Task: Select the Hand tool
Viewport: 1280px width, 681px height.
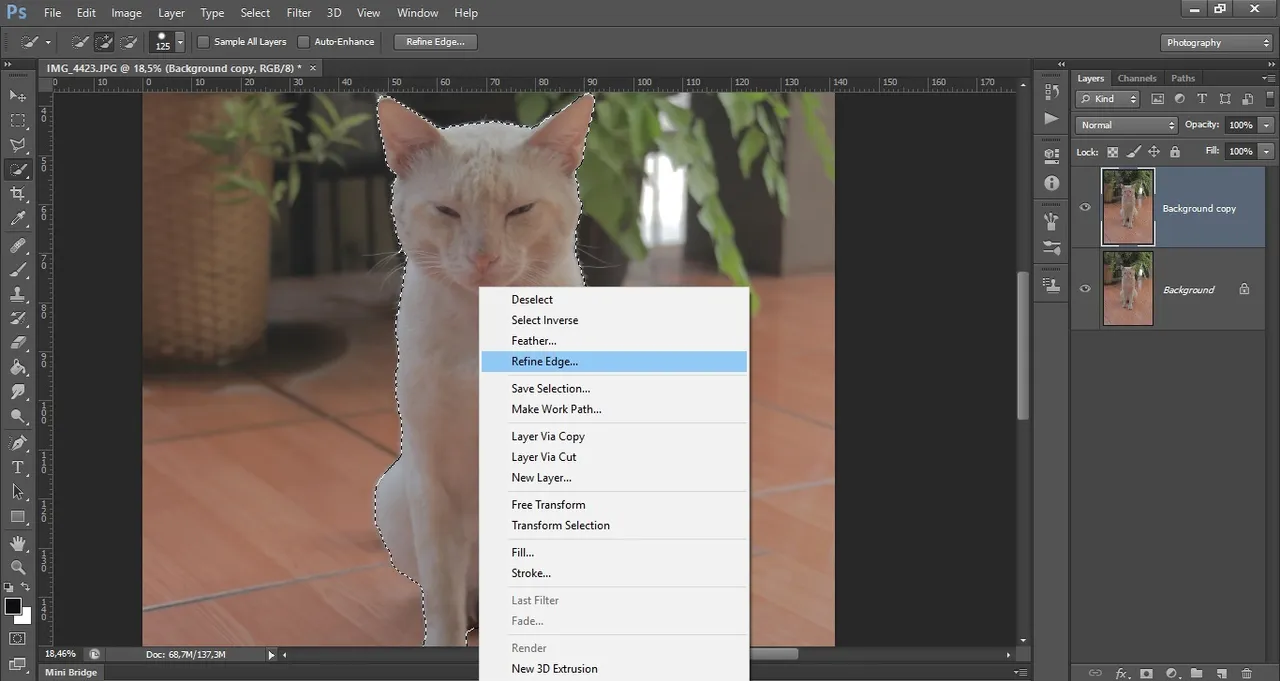Action: click(x=18, y=543)
